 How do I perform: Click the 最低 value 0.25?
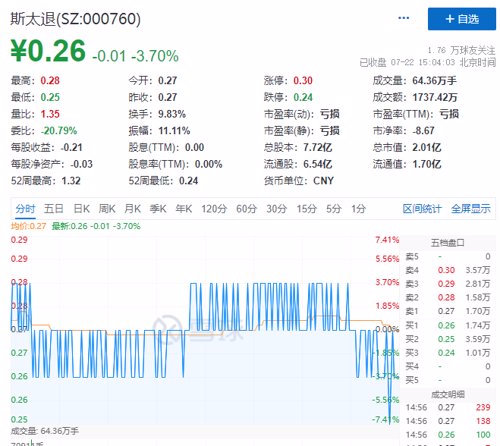click(x=50, y=97)
